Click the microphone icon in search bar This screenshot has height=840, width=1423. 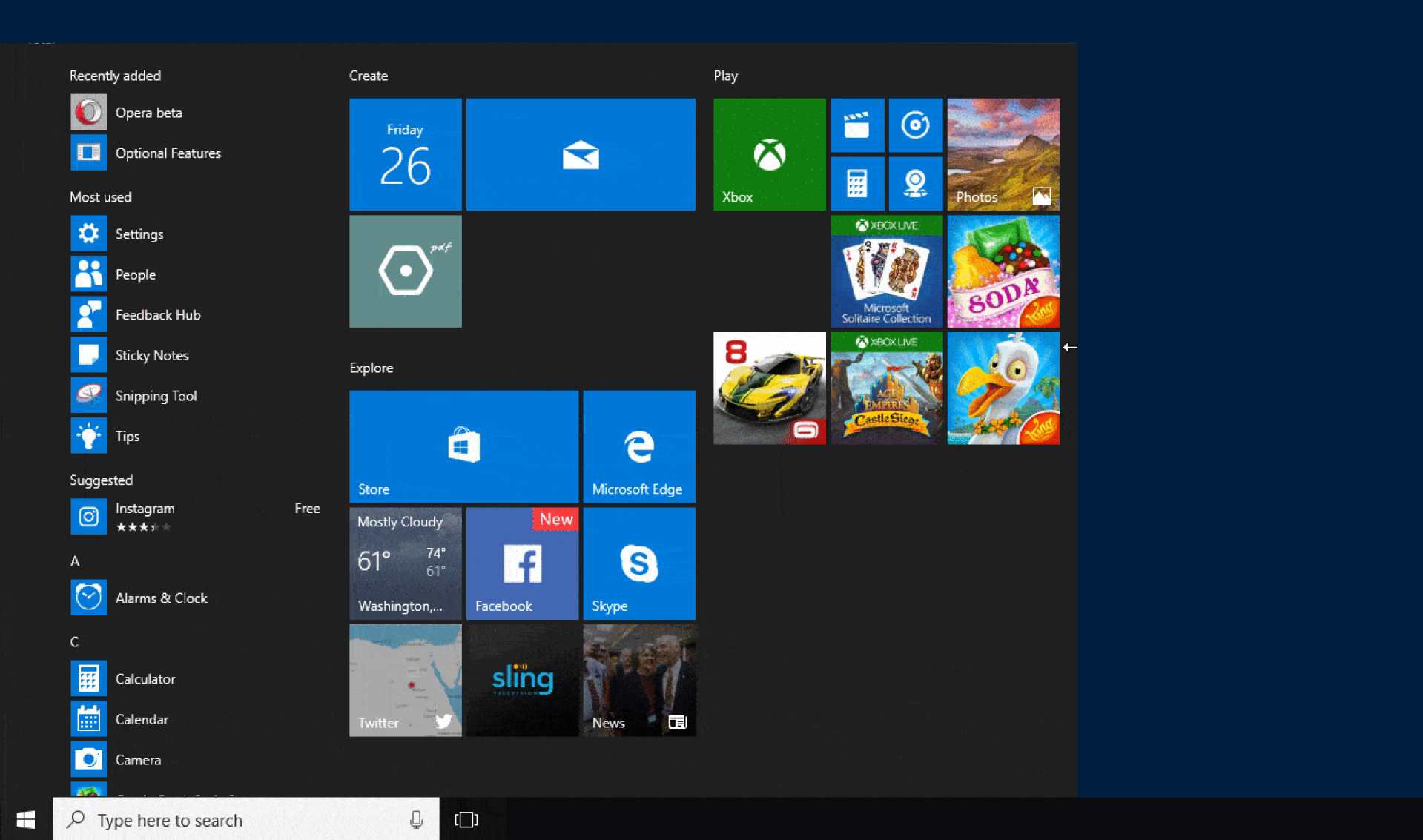pos(416,819)
